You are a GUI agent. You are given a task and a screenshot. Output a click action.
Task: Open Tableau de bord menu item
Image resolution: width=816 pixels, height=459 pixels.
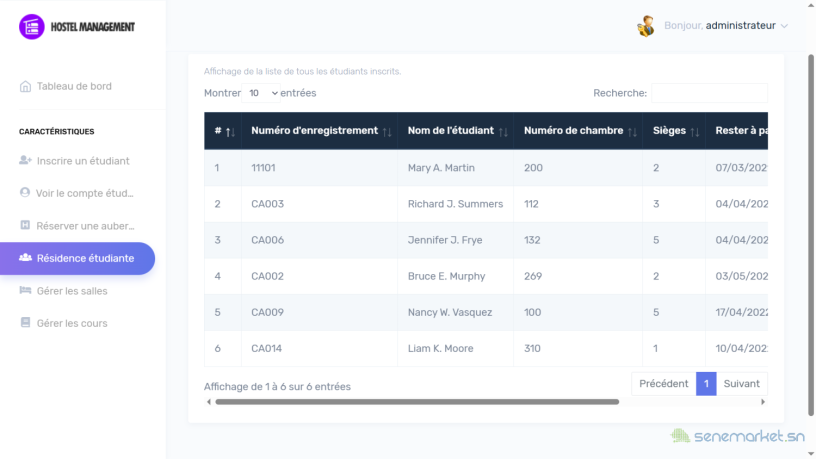[x=74, y=86]
